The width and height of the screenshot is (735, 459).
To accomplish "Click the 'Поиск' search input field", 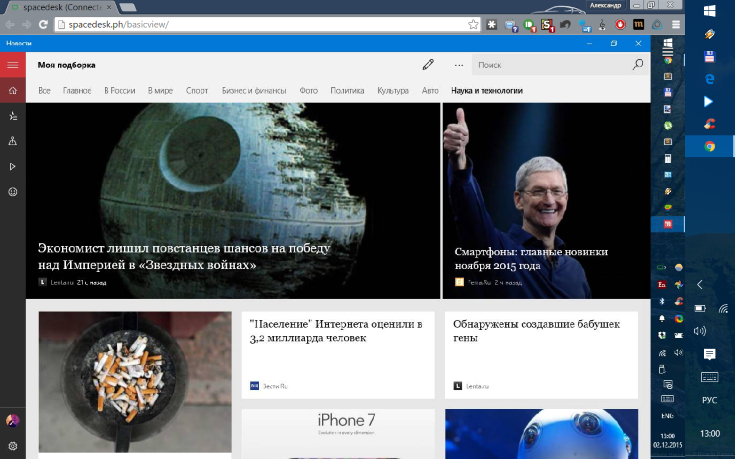I will (x=550, y=65).
